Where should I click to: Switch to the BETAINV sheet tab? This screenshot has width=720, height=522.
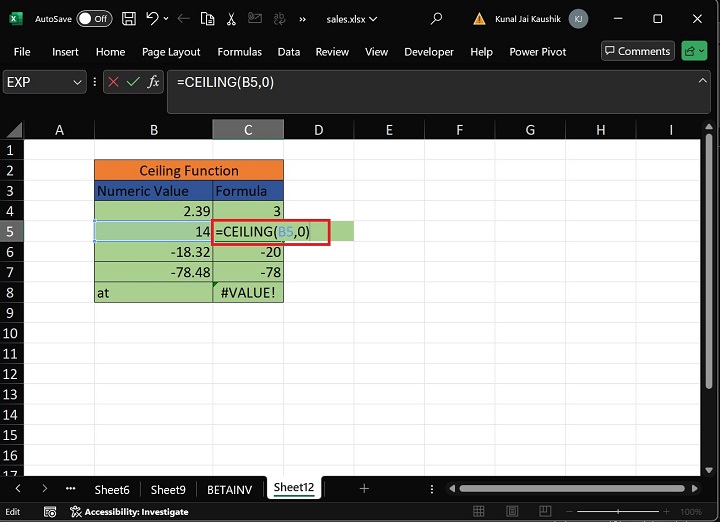pyautogui.click(x=229, y=490)
